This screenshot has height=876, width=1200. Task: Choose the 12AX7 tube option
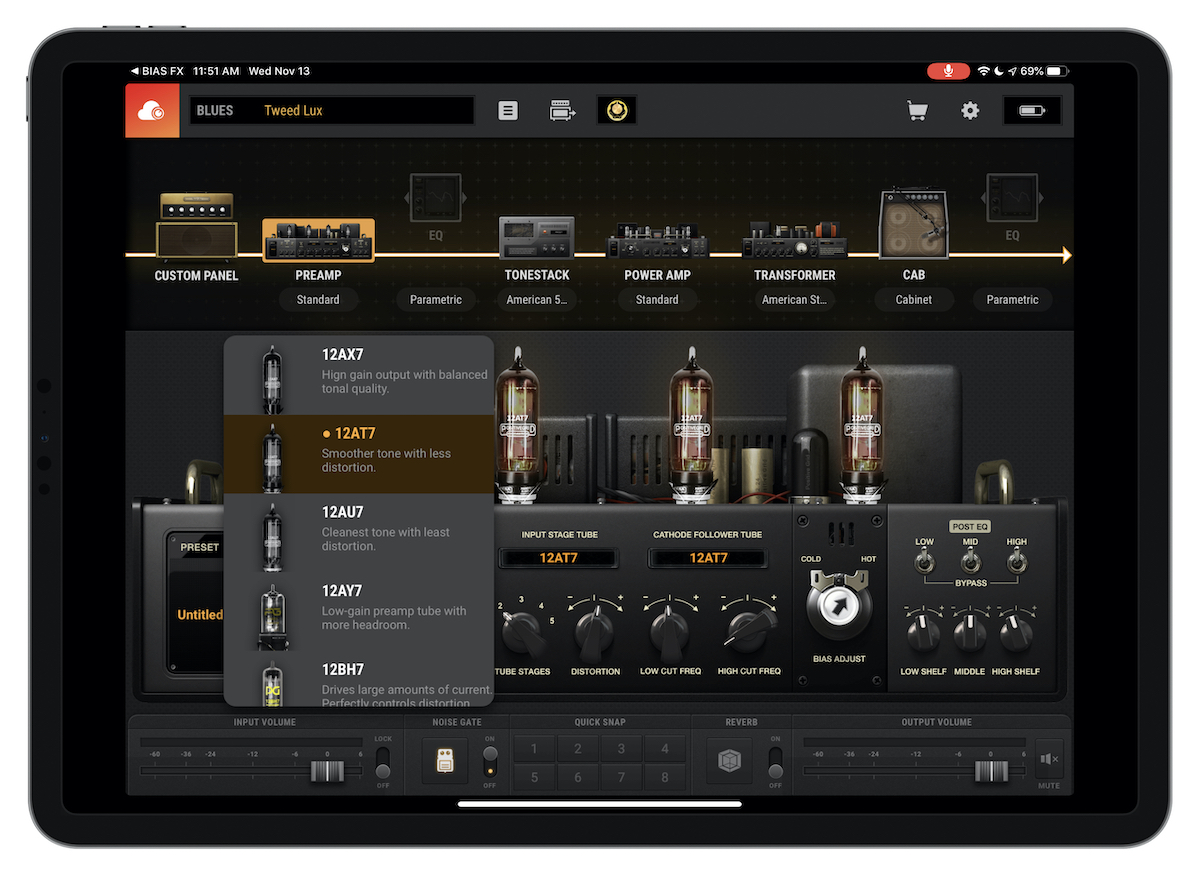point(358,375)
